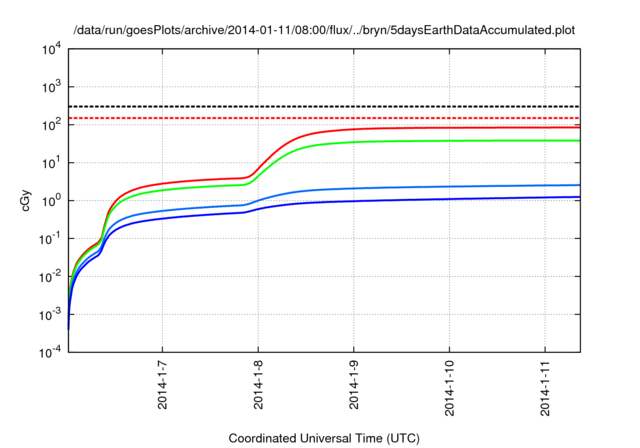The width and height of the screenshot is (640, 448).
Task: Click the 10^2 y-axis tick label
Action: tap(52, 124)
